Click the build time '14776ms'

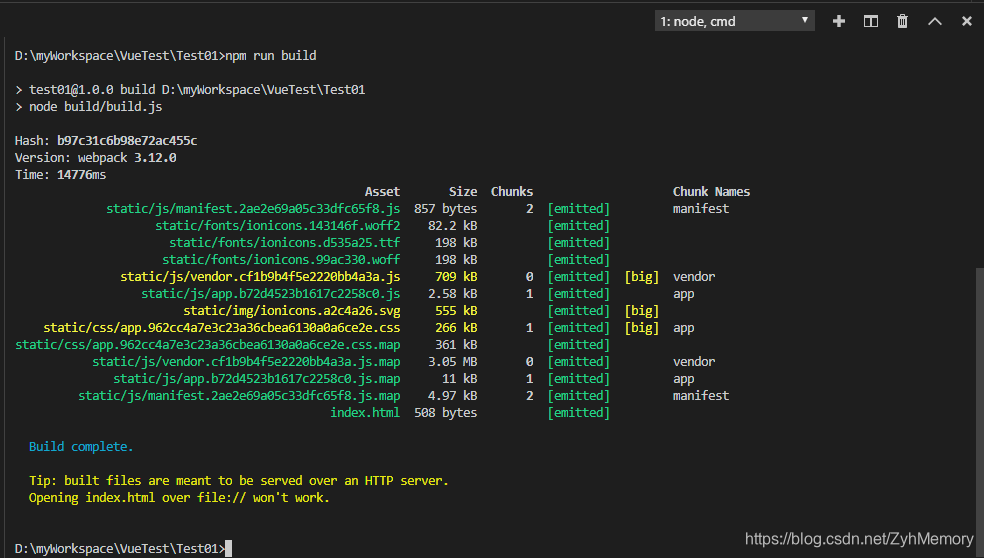pyautogui.click(x=82, y=174)
